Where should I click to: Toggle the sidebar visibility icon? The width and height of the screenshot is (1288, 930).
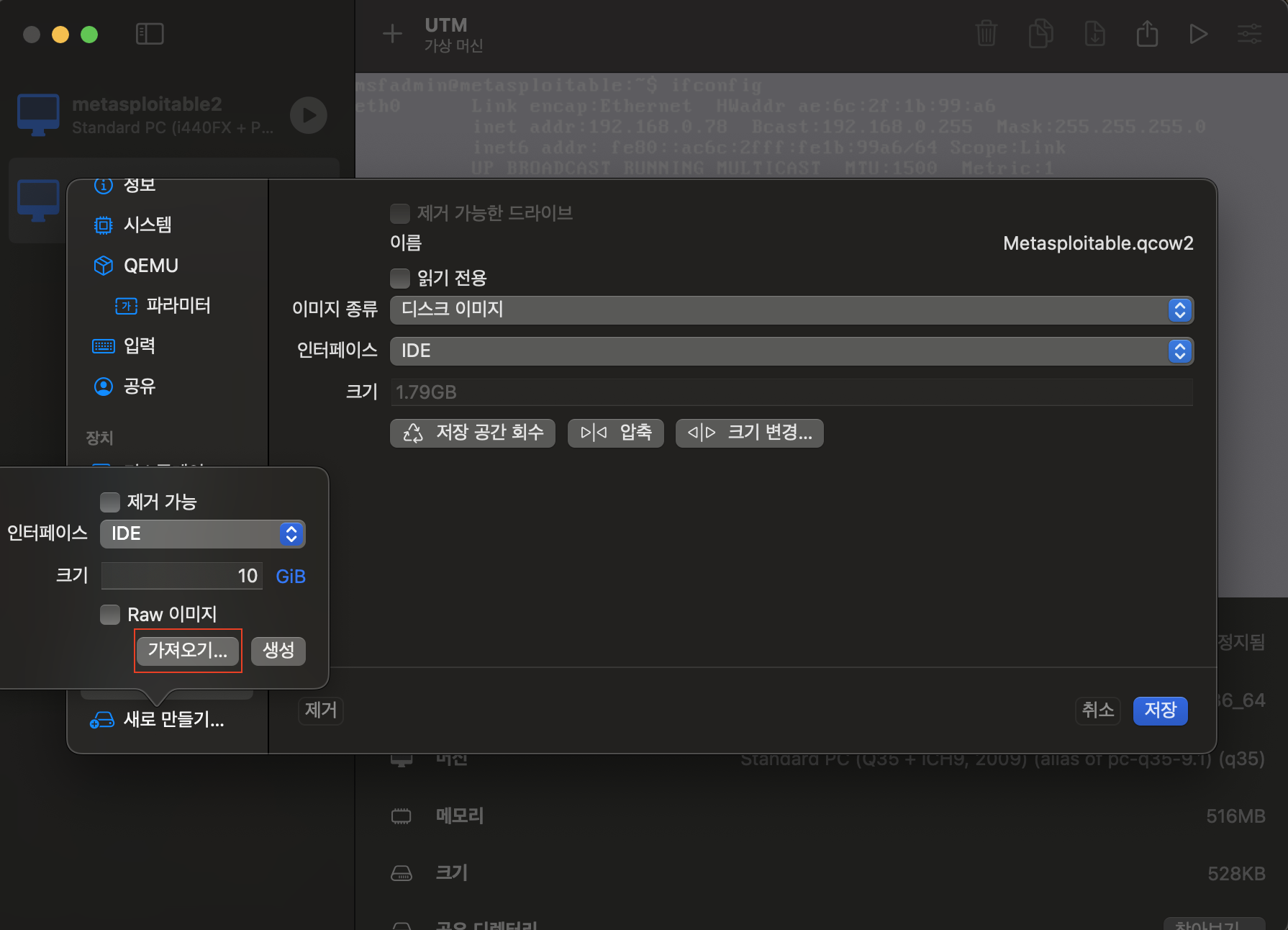coord(150,34)
